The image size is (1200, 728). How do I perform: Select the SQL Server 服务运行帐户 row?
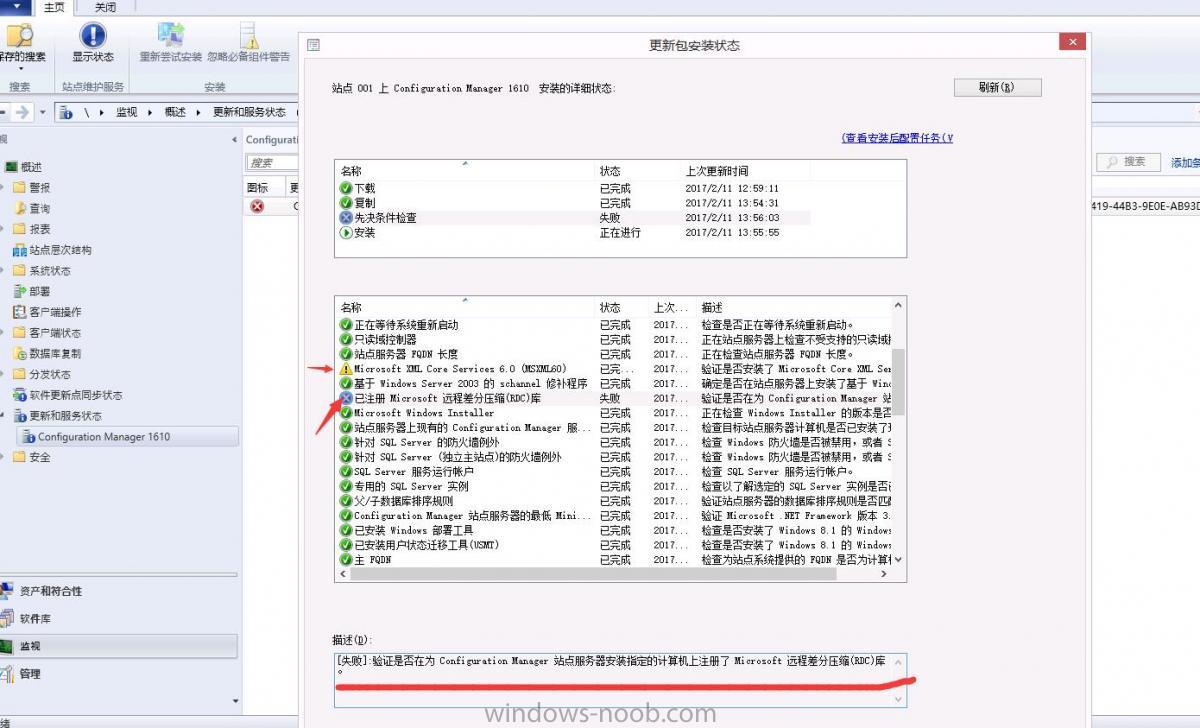tap(613, 472)
